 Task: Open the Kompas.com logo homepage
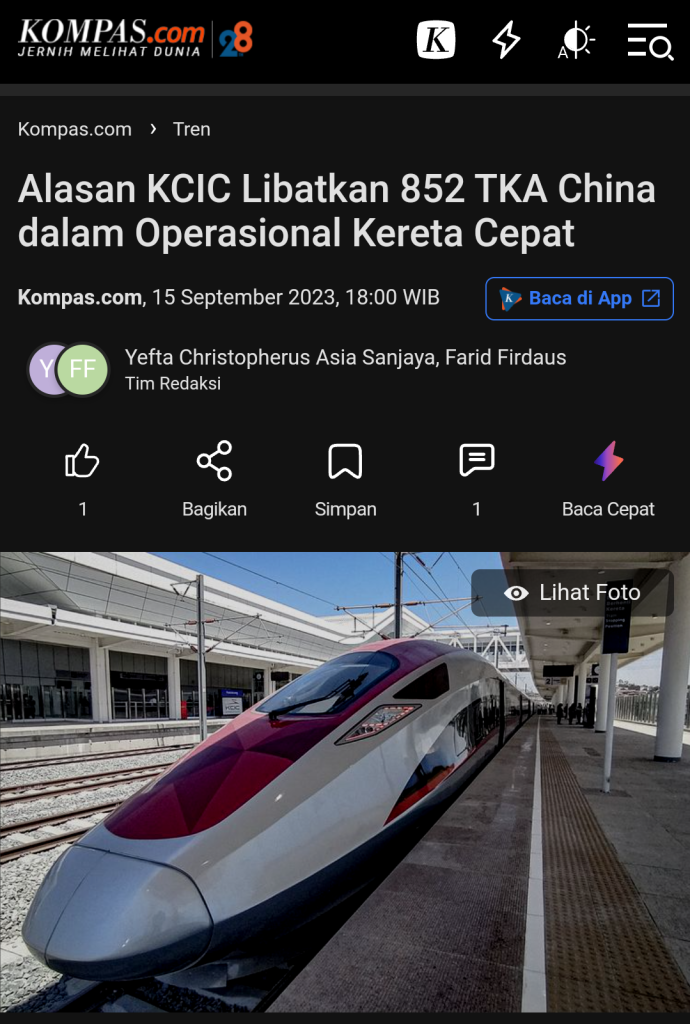pyautogui.click(x=111, y=39)
